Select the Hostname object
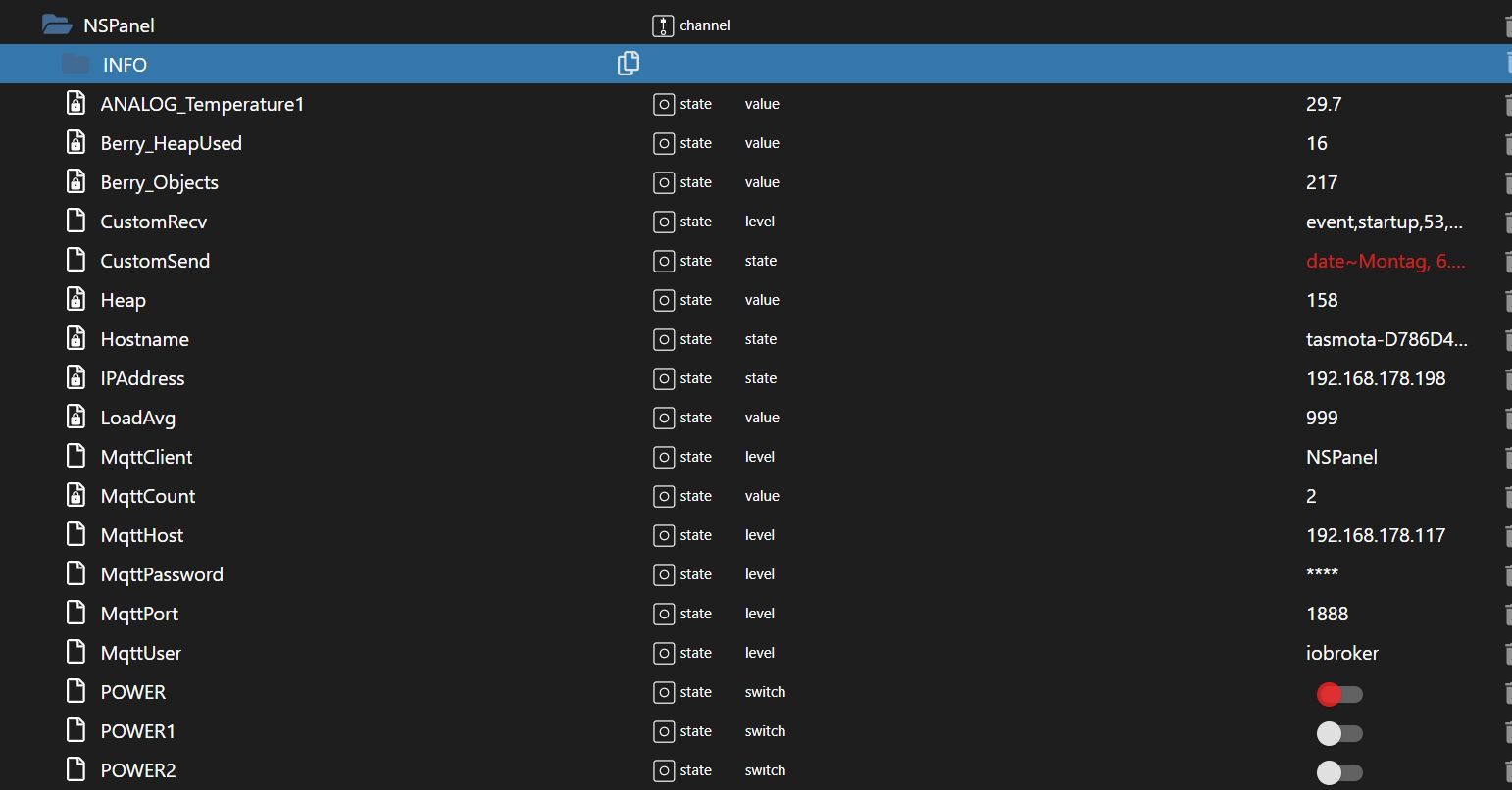The image size is (1512, 790). [144, 339]
